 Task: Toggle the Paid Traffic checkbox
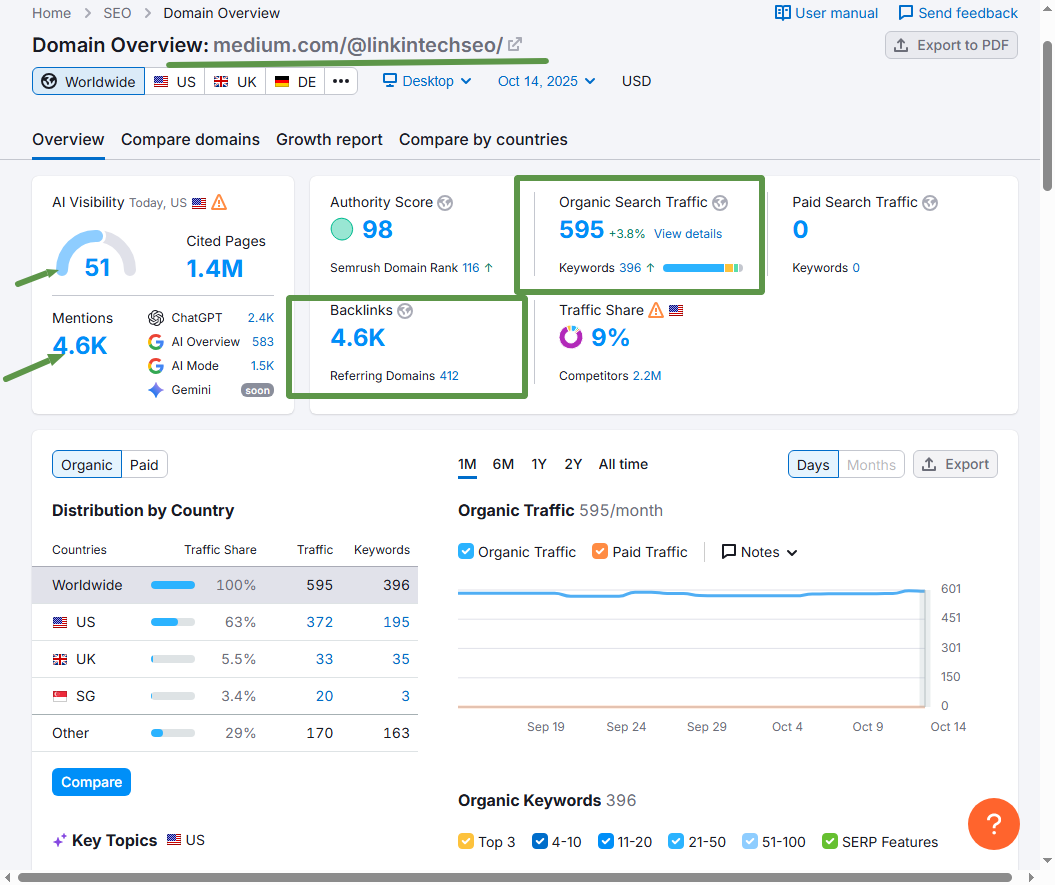coord(600,552)
